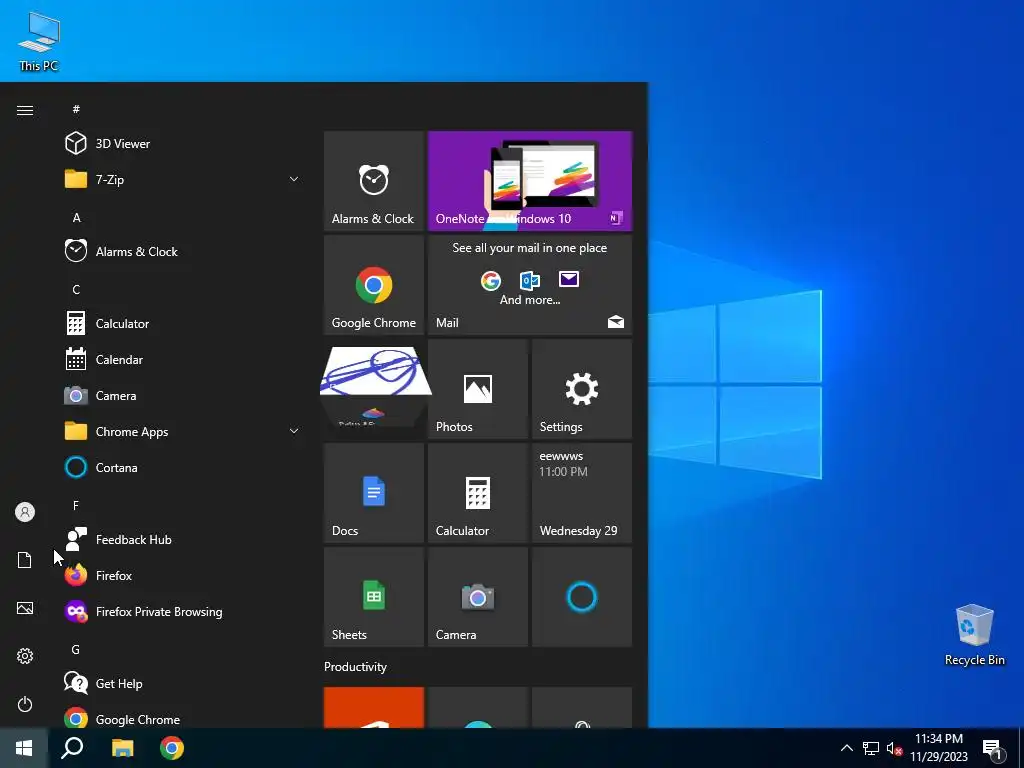This screenshot has width=1024, height=768.
Task: Click the Cortana circle tile
Action: pos(582,597)
